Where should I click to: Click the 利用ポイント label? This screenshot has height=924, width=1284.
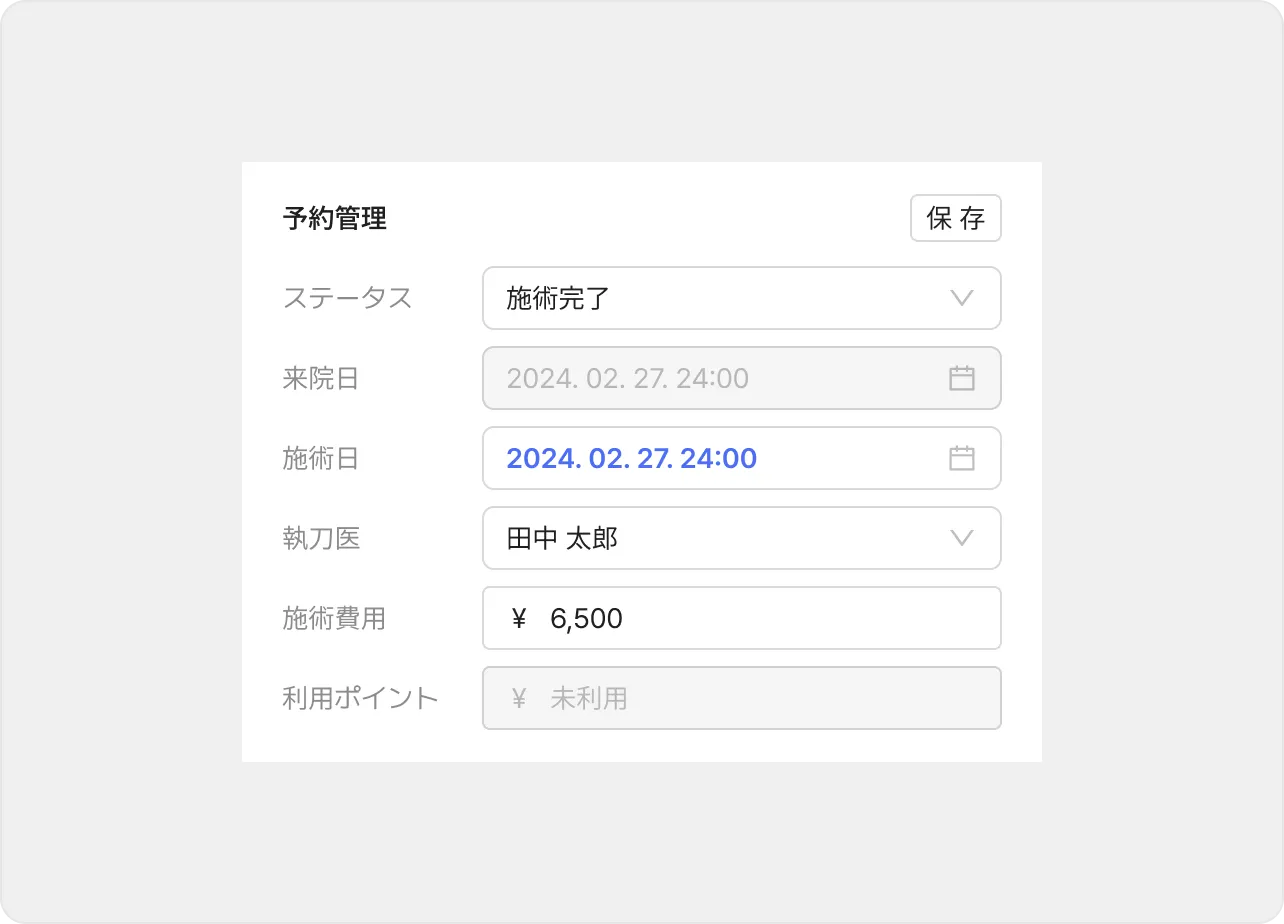[x=360, y=698]
